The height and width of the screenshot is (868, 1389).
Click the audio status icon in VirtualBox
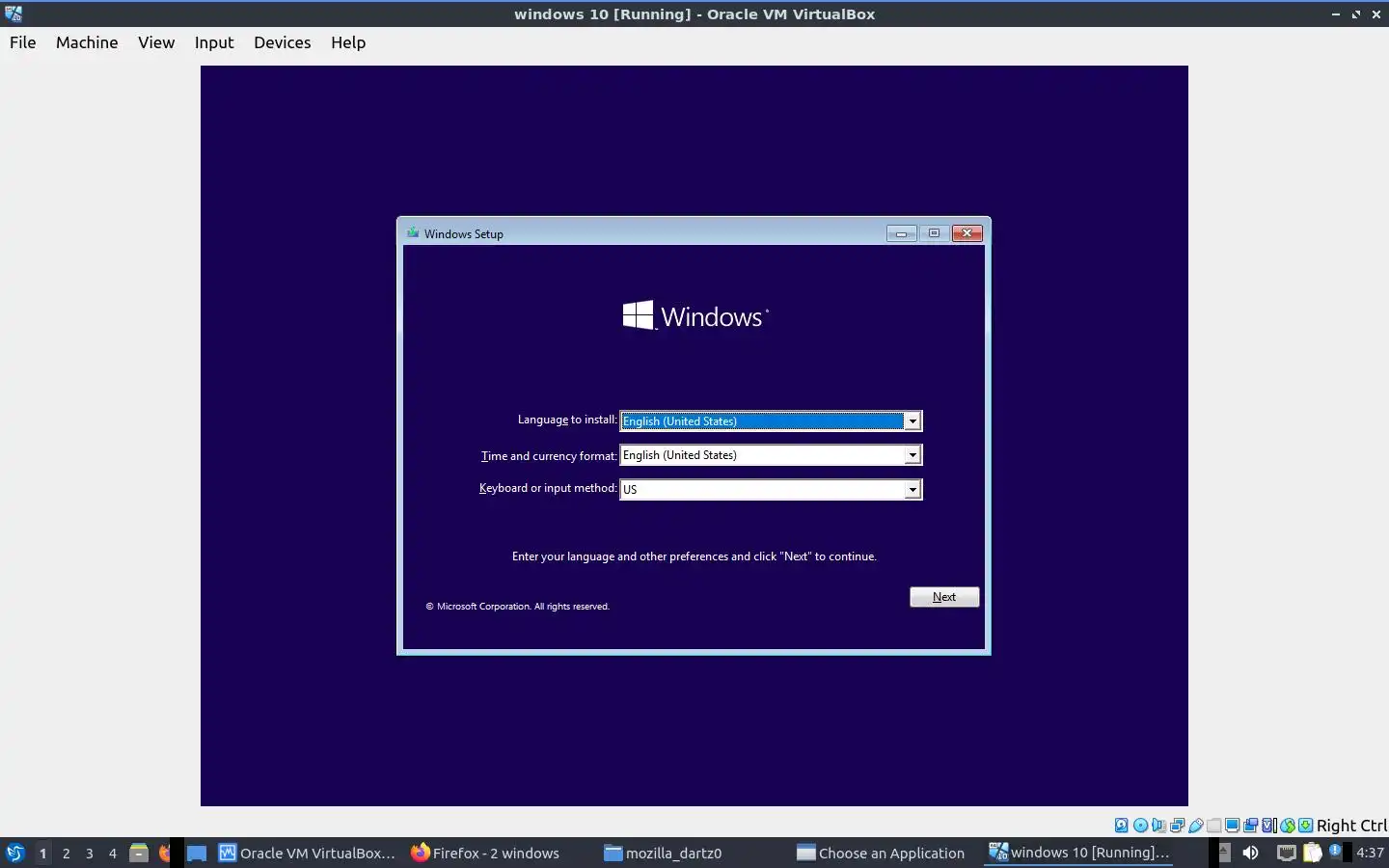(x=1158, y=825)
